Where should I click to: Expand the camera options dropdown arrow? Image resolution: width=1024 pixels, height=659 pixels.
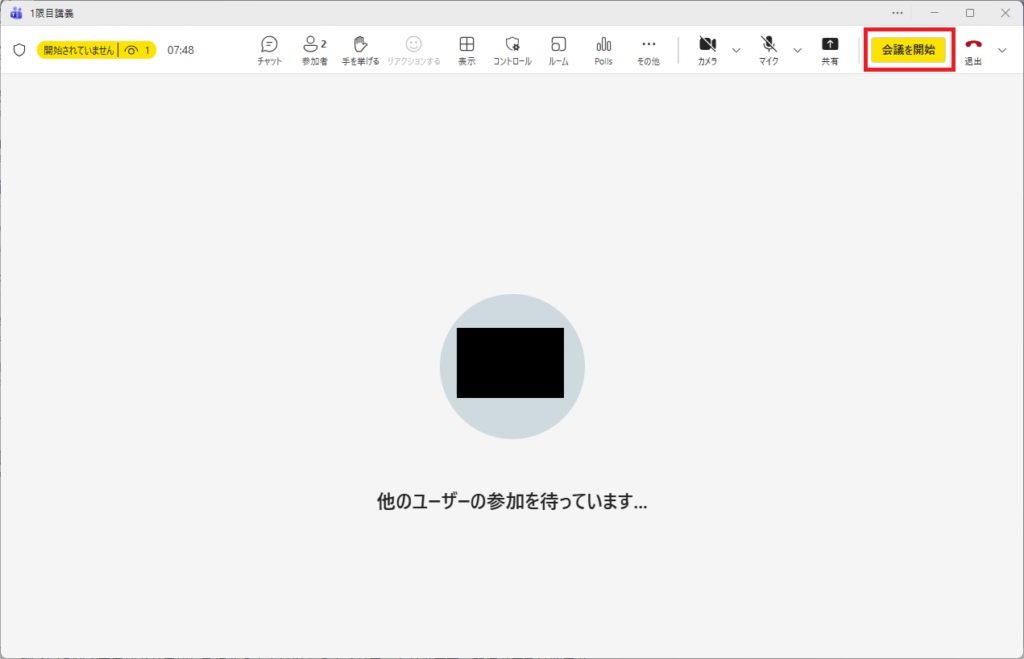point(737,50)
